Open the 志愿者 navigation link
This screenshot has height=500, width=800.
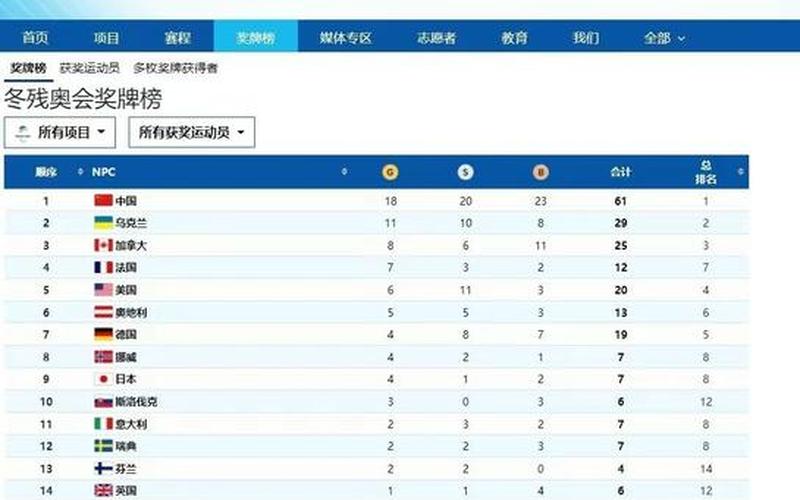pyautogui.click(x=436, y=38)
